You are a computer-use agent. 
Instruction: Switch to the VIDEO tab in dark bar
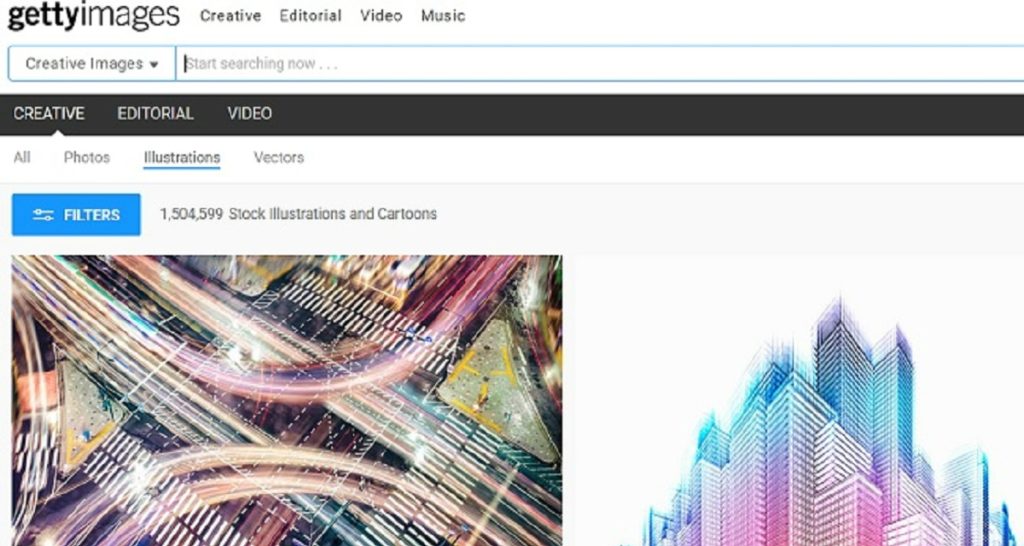249,114
